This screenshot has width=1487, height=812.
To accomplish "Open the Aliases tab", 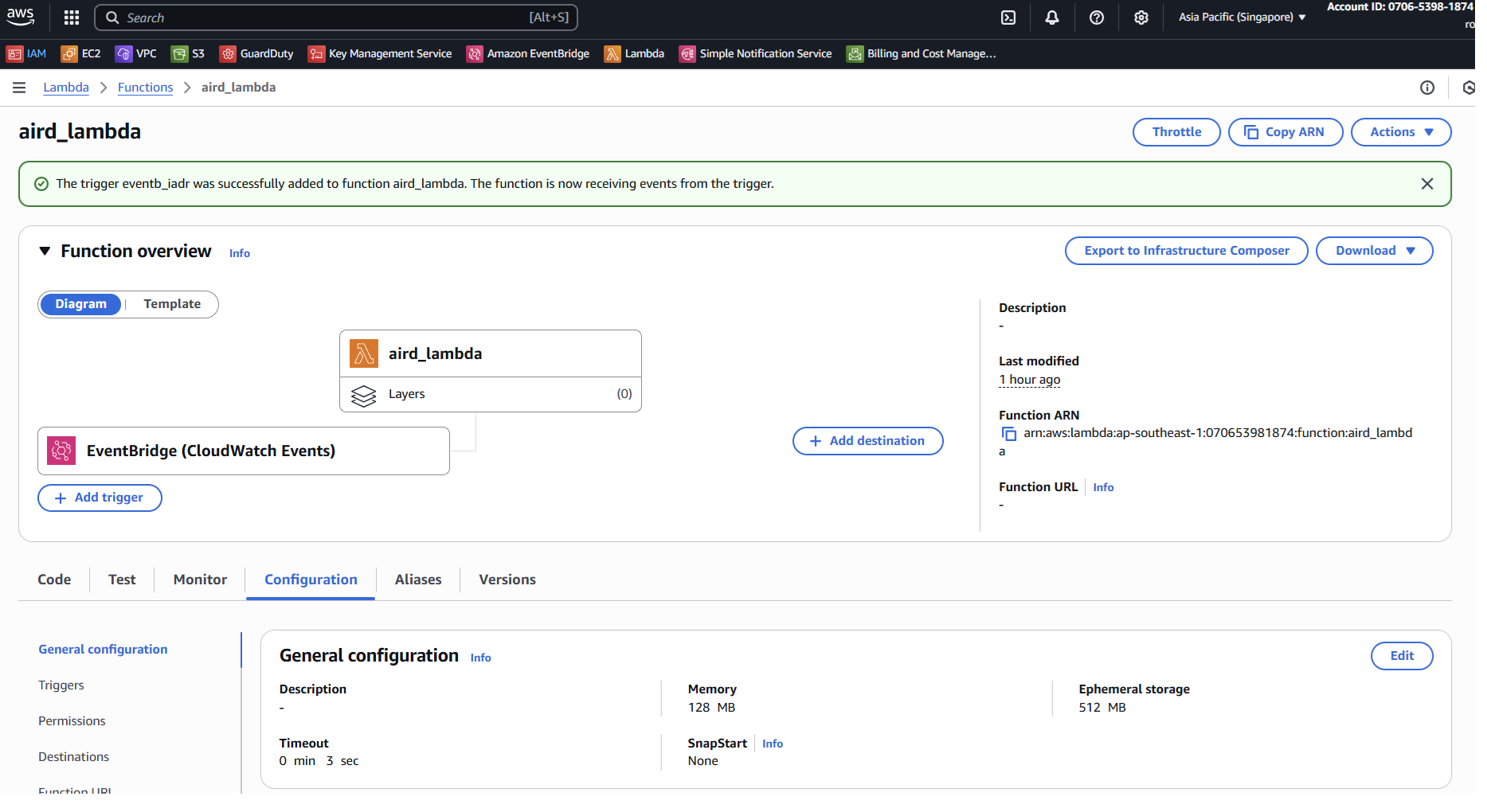I will (418, 580).
